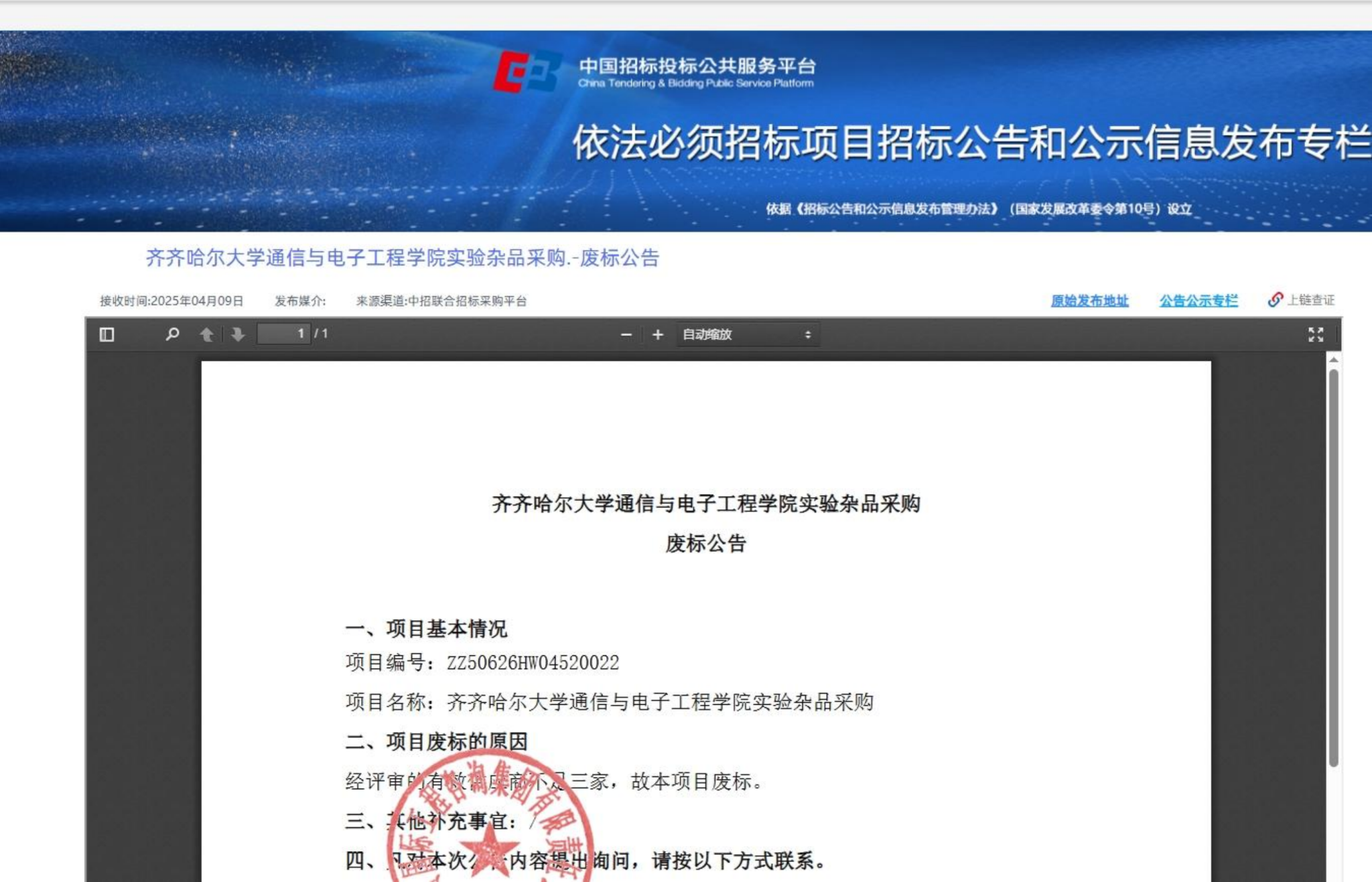
Task: Toggle the PDF sidebar panel
Action: pyautogui.click(x=107, y=334)
